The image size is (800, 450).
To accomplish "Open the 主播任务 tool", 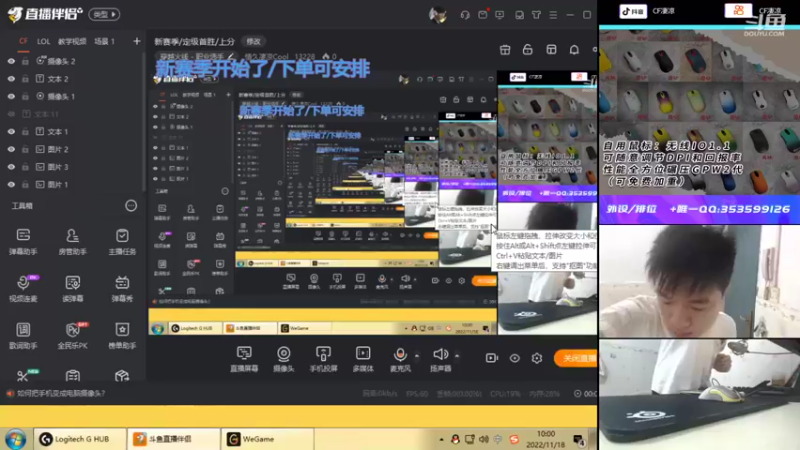I will [122, 242].
